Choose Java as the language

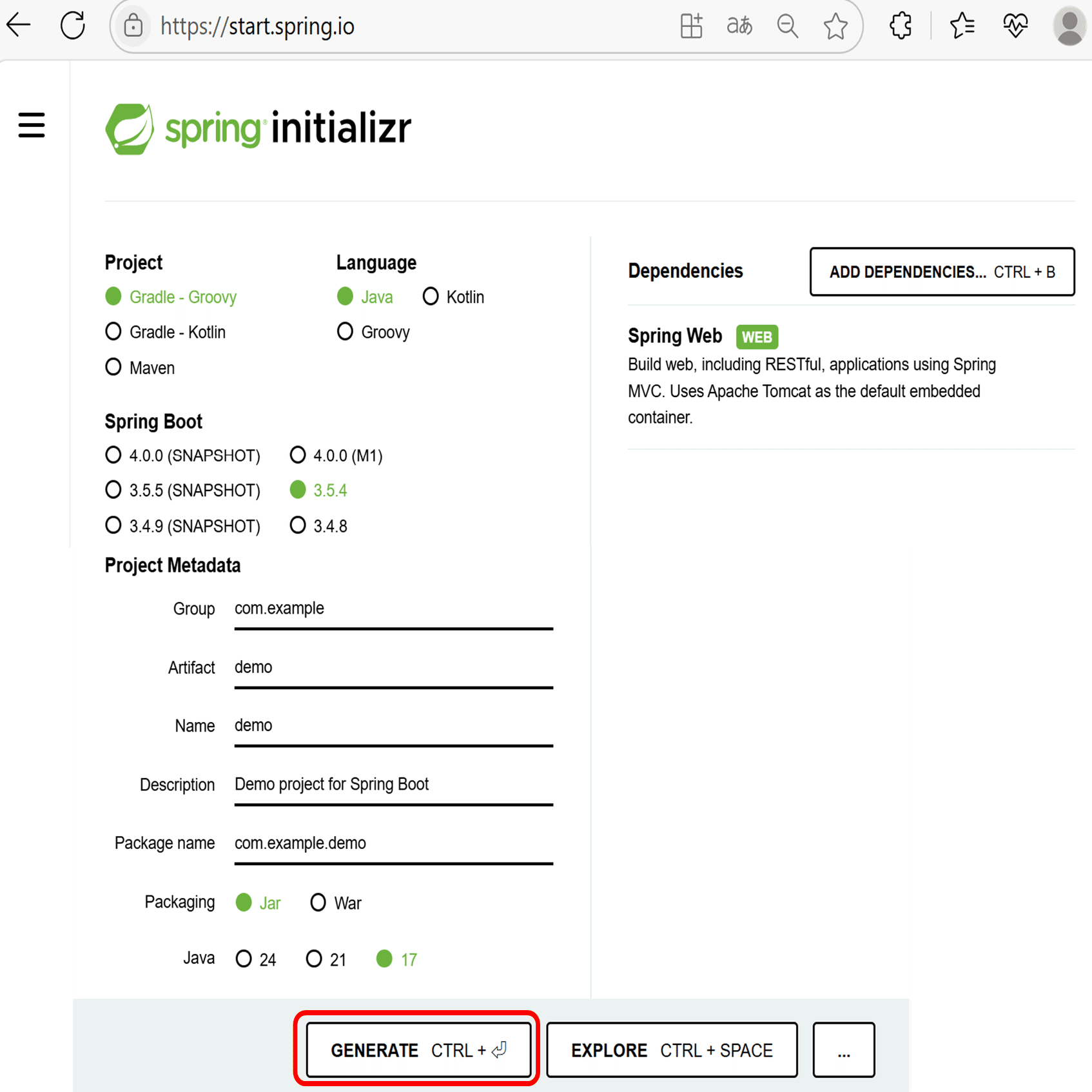(x=365, y=297)
